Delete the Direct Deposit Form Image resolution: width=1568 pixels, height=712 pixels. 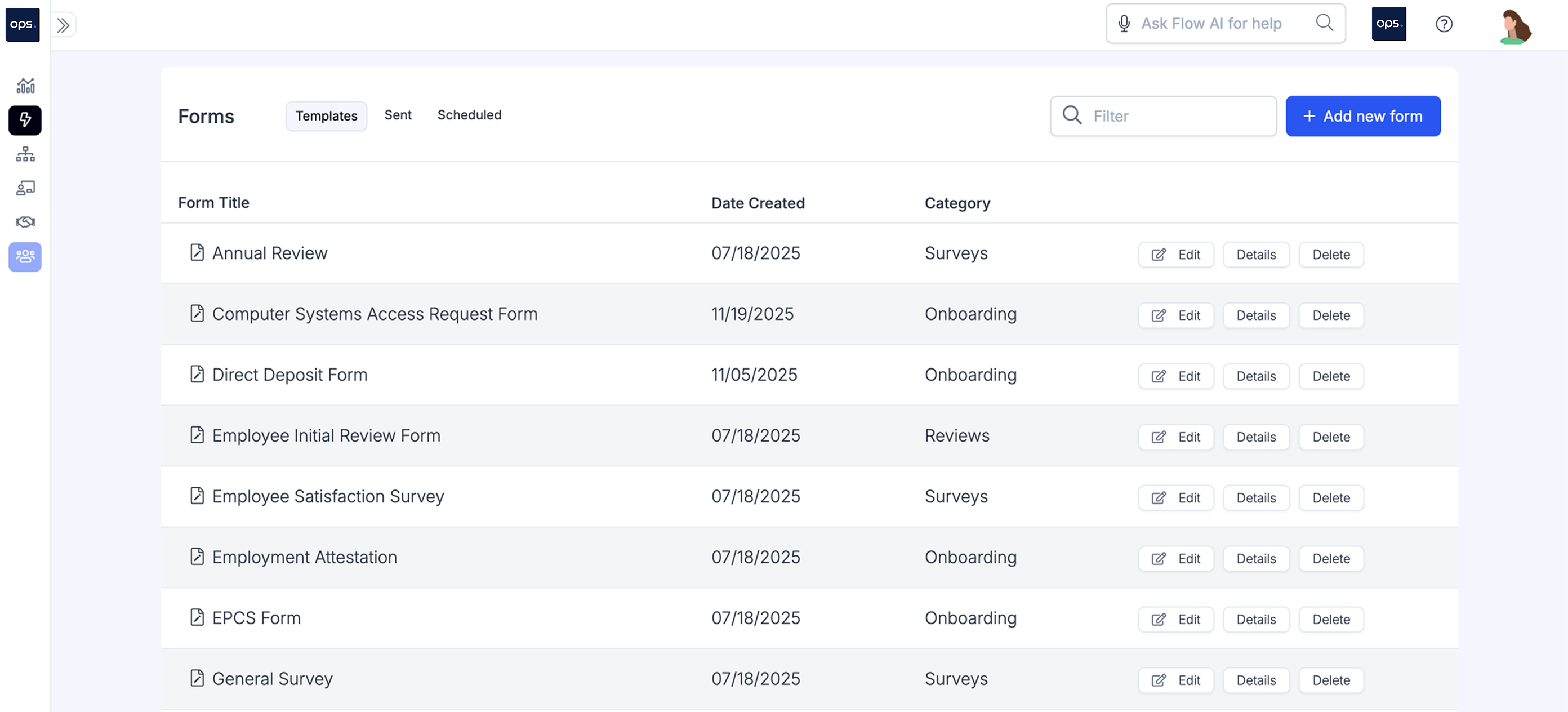pos(1331,376)
